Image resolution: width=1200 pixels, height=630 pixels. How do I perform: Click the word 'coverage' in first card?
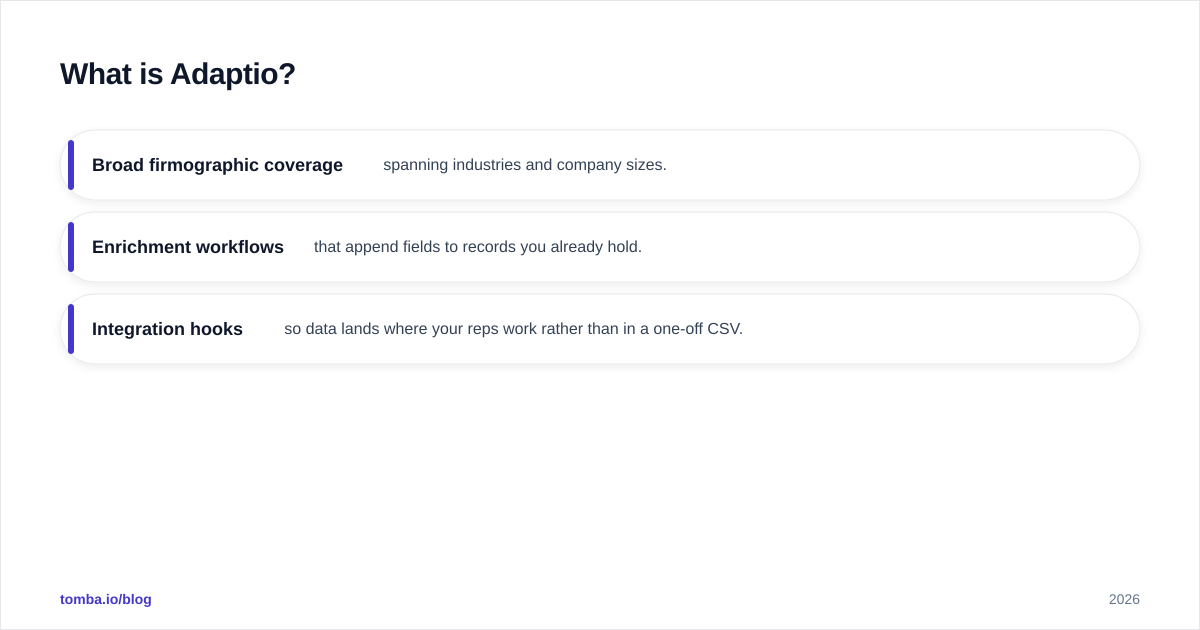tap(303, 165)
